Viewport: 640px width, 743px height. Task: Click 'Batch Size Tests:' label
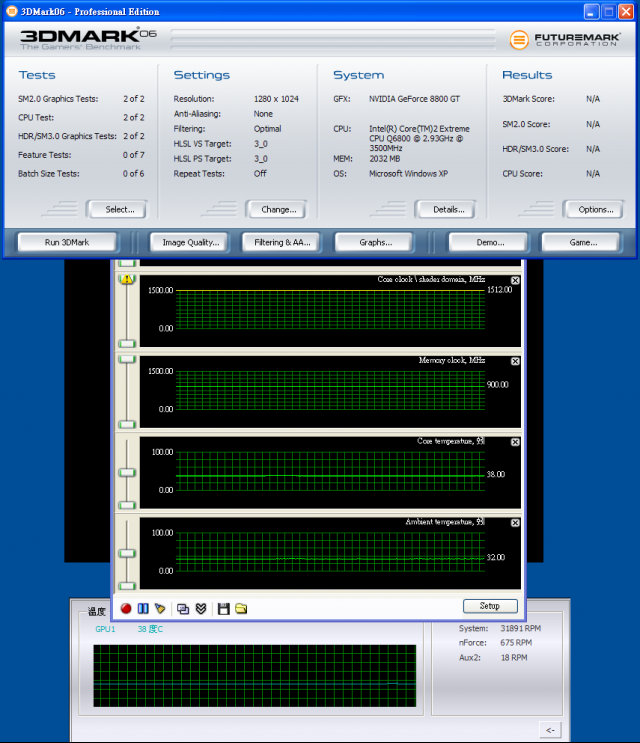(x=49, y=173)
